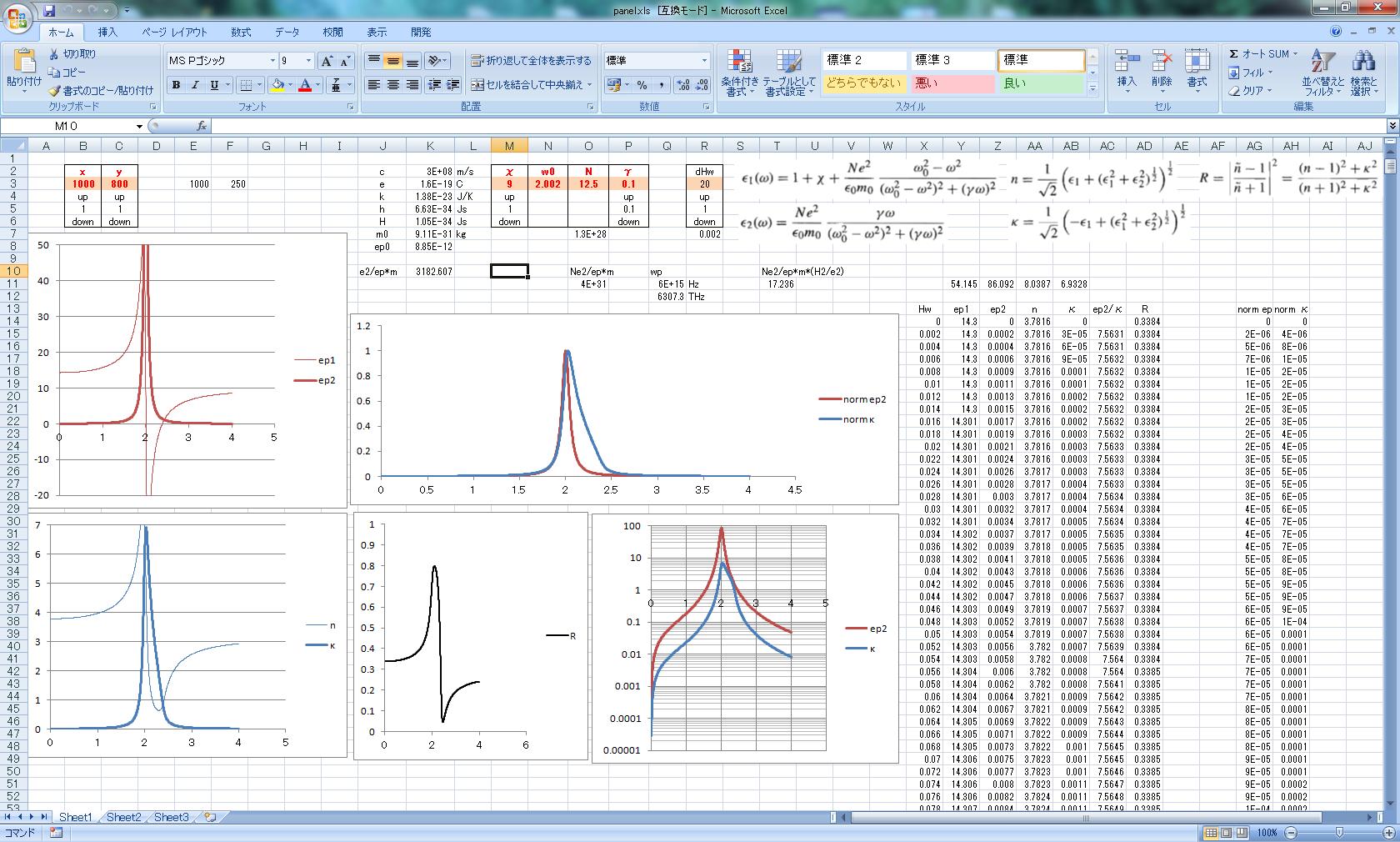Click the Paste (貼り付け) clipboard icon
This screenshot has height=842, width=1400.
tap(23, 62)
